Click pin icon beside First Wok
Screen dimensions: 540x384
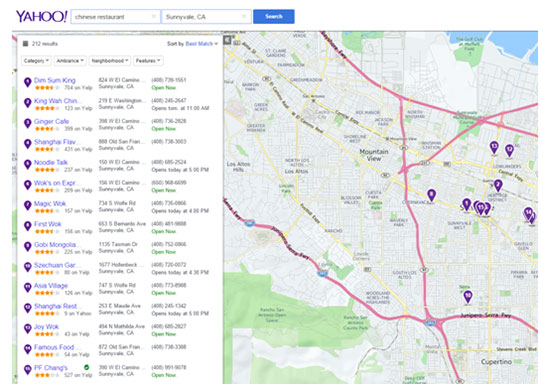click(28, 226)
